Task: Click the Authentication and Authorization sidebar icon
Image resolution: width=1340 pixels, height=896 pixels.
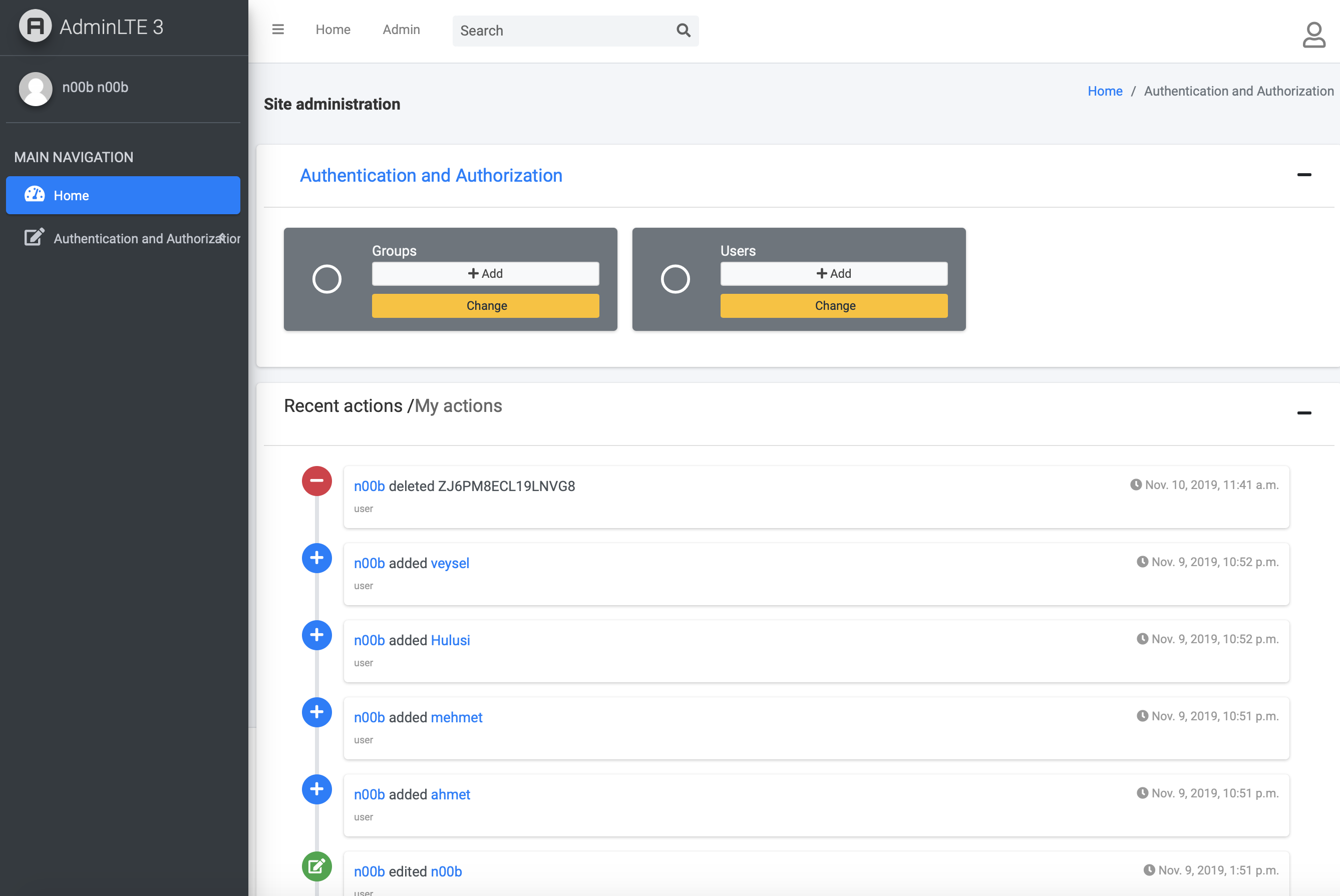Action: [x=33, y=237]
